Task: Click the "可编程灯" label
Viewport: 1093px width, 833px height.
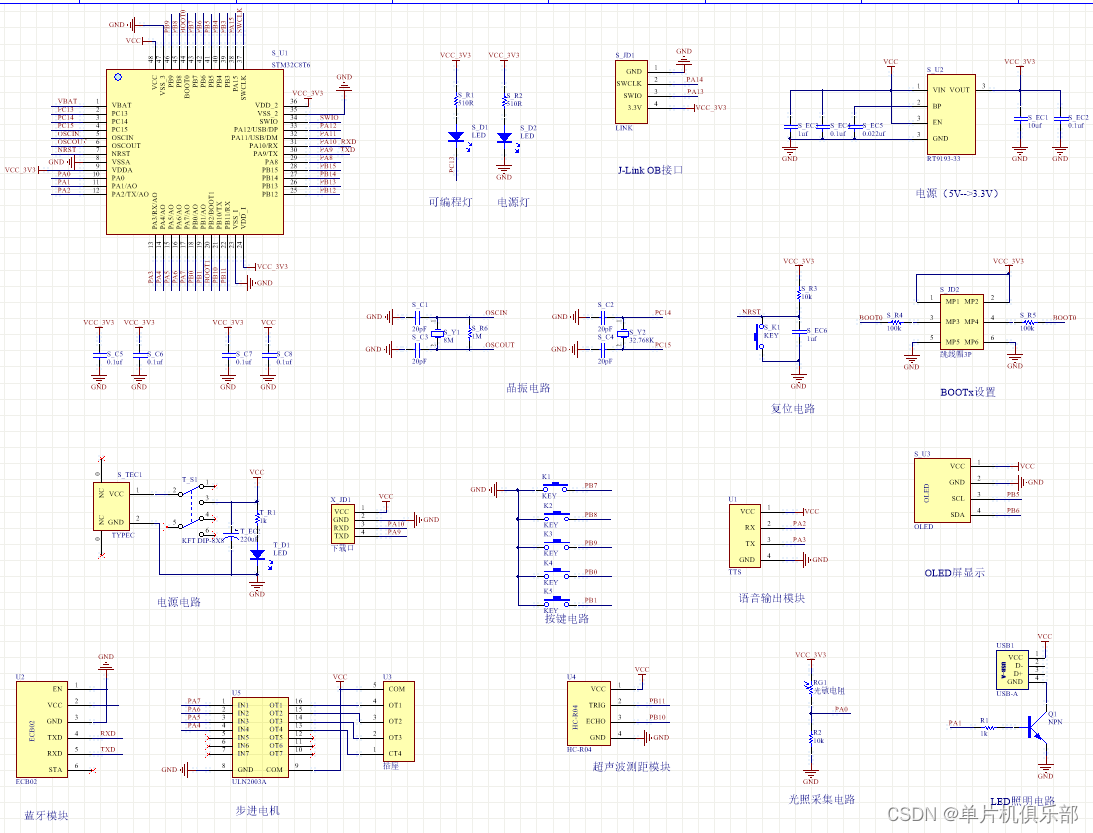Action: pyautogui.click(x=450, y=202)
